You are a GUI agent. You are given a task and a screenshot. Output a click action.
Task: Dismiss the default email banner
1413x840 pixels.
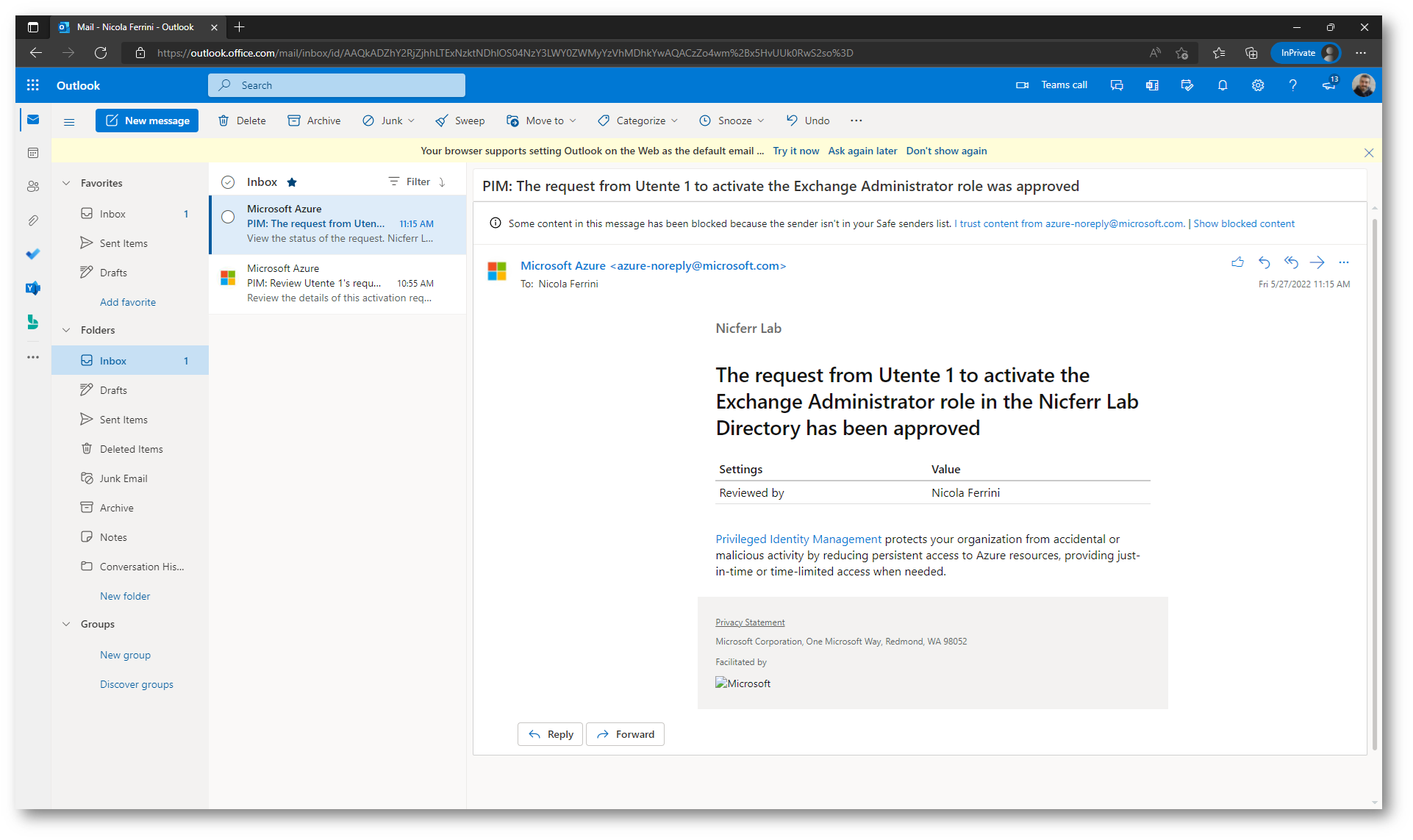tap(1369, 153)
